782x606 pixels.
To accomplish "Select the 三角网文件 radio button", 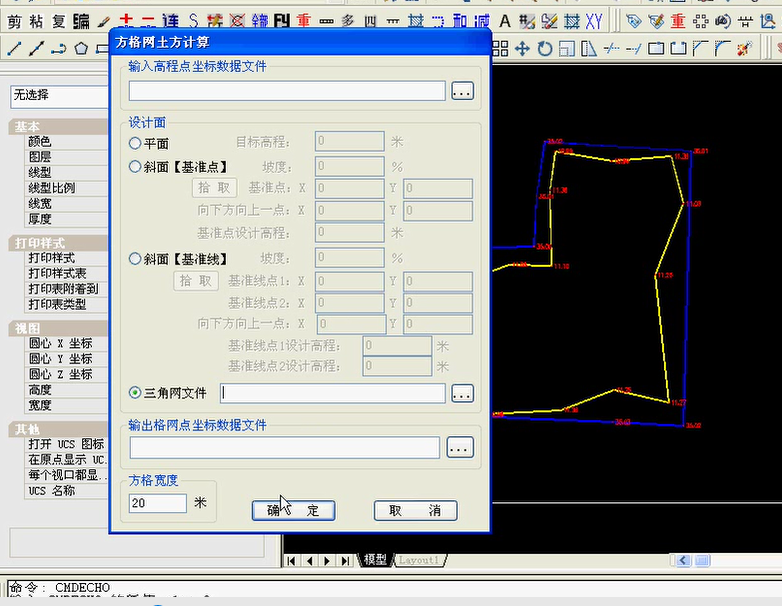I will (x=135, y=393).
